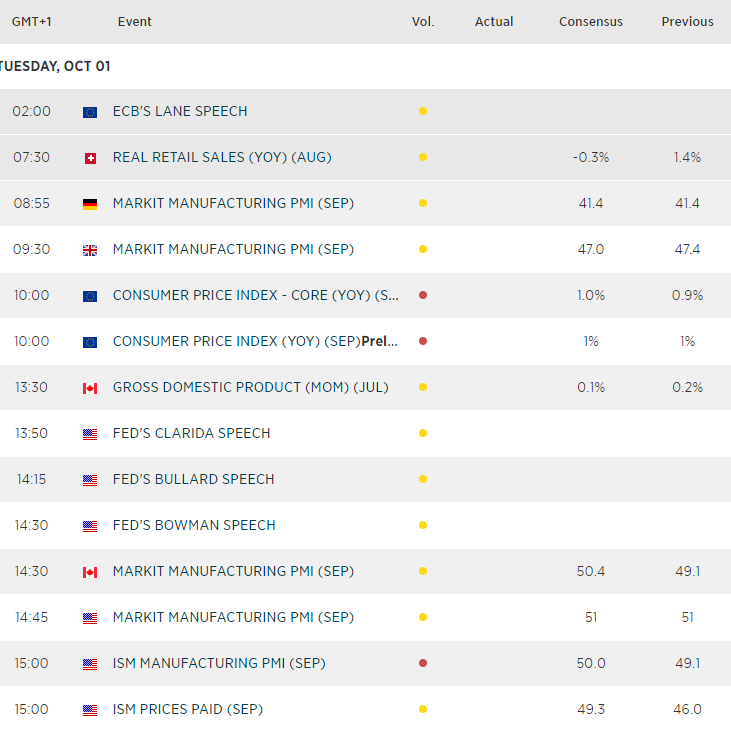Click the GMT+1 timezone column header
This screenshot has height=734, width=731.
[32, 21]
